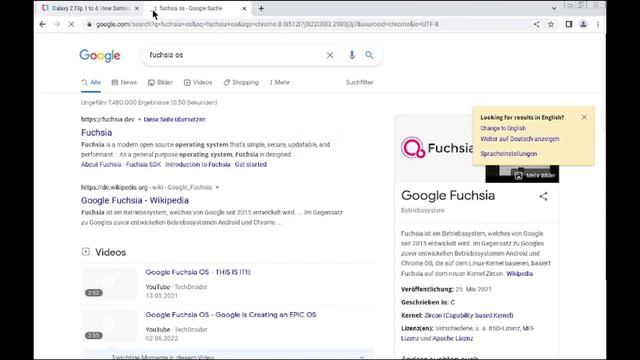
Task: Stop loading the page
Action: click(x=71, y=24)
